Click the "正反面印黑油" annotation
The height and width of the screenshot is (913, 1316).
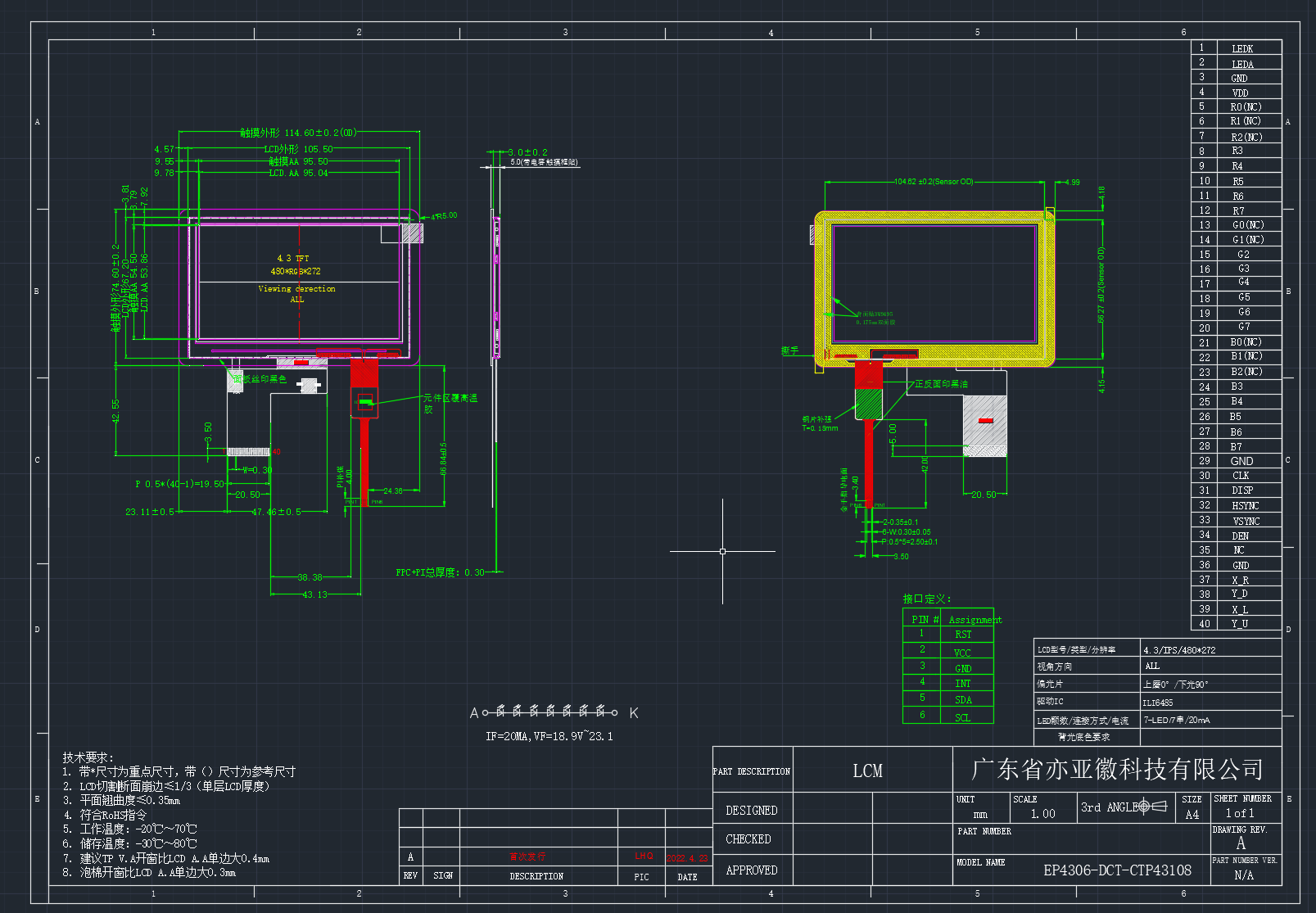tap(941, 384)
